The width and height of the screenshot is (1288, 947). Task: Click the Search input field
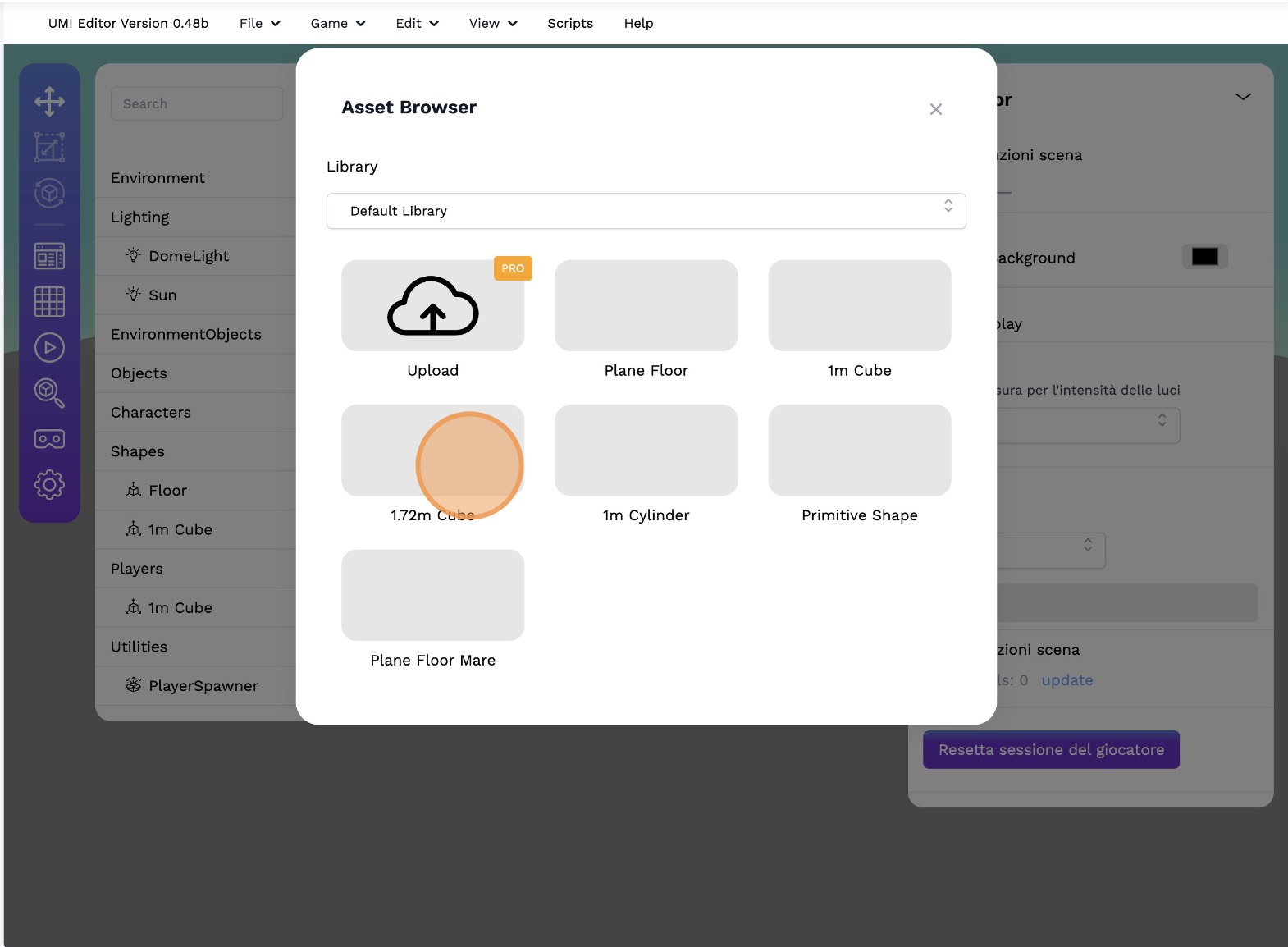pos(197,104)
